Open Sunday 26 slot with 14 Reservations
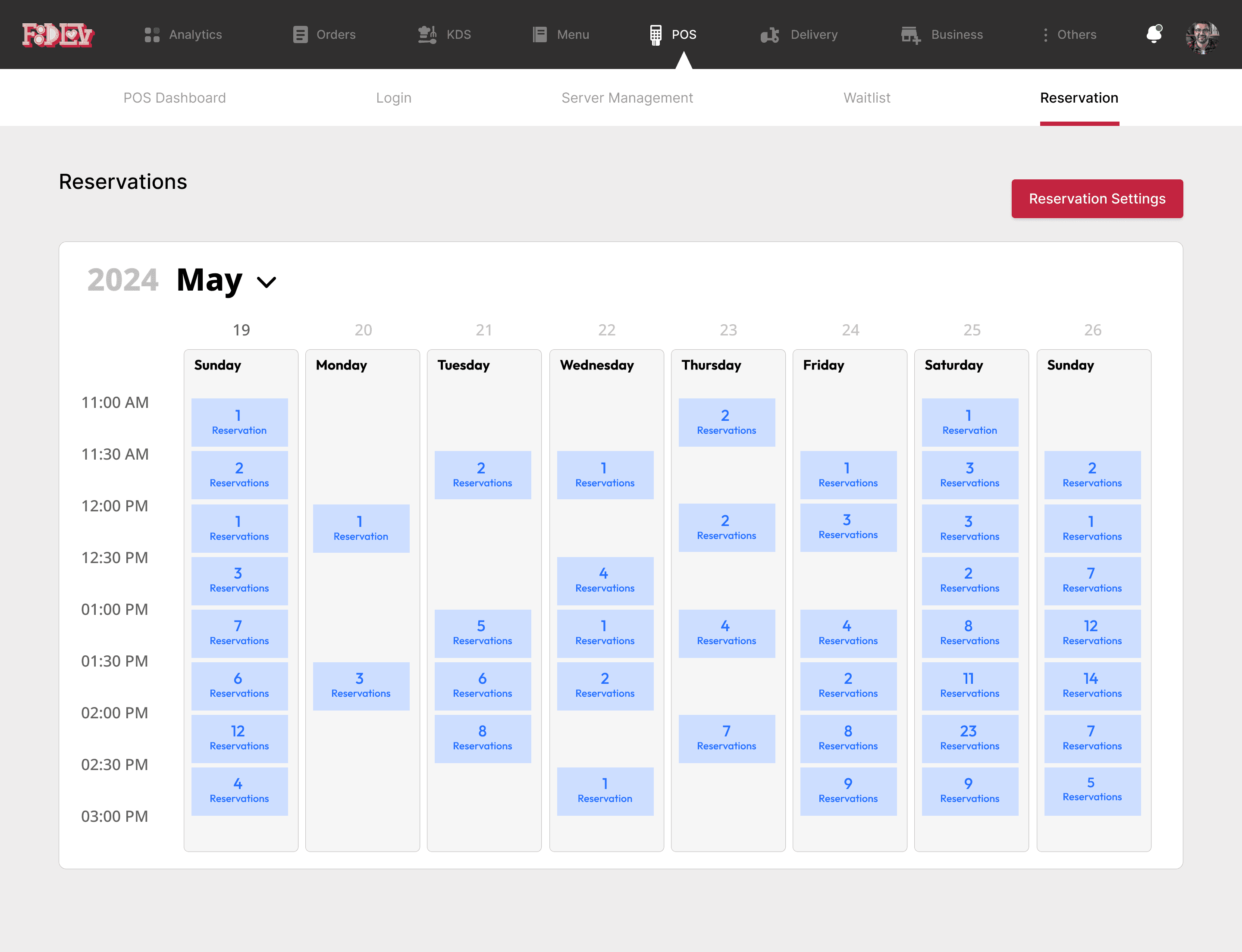The height and width of the screenshot is (952, 1242). pos(1092,686)
